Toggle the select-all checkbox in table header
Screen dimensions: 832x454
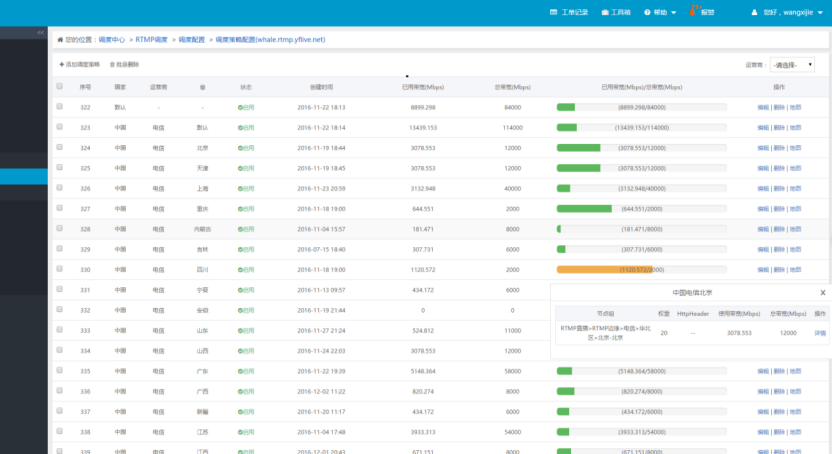59,86
